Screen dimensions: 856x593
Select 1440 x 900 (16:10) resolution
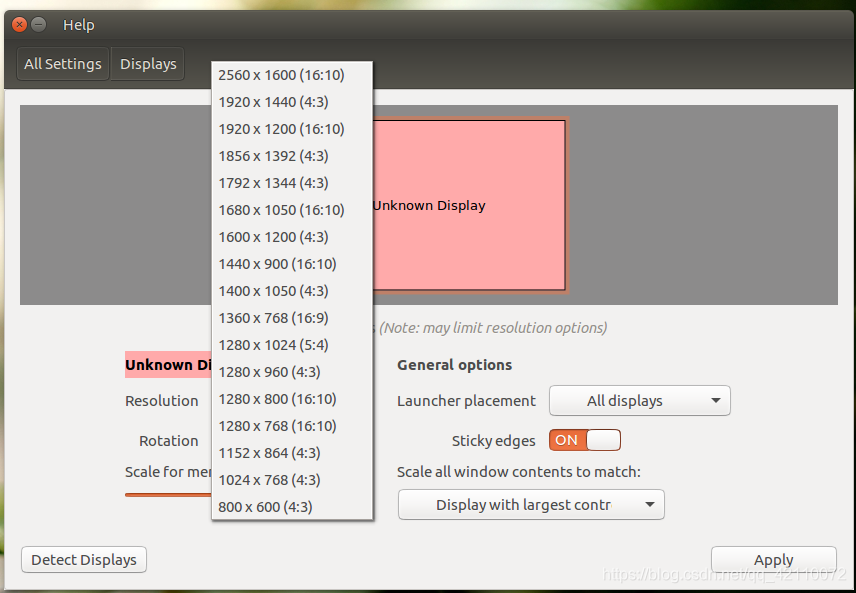(278, 263)
